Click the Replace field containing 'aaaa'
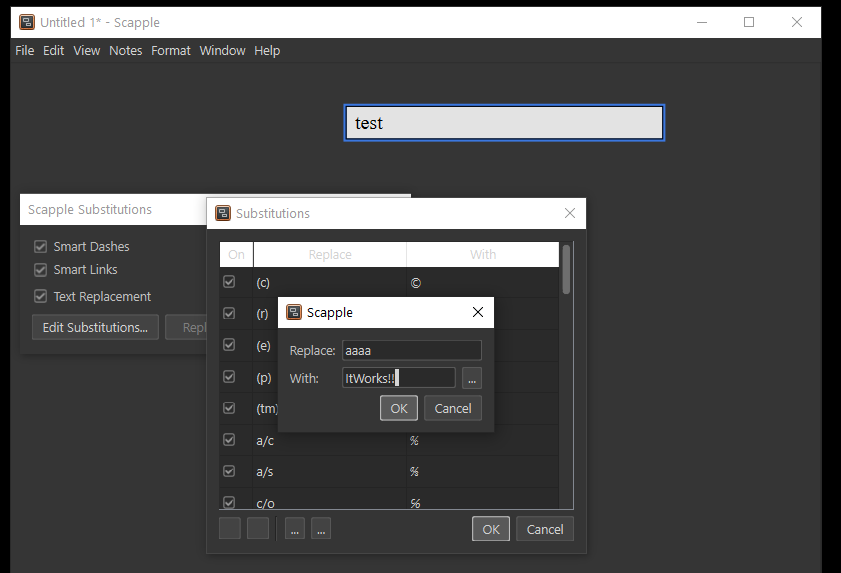841x573 pixels. coord(412,350)
